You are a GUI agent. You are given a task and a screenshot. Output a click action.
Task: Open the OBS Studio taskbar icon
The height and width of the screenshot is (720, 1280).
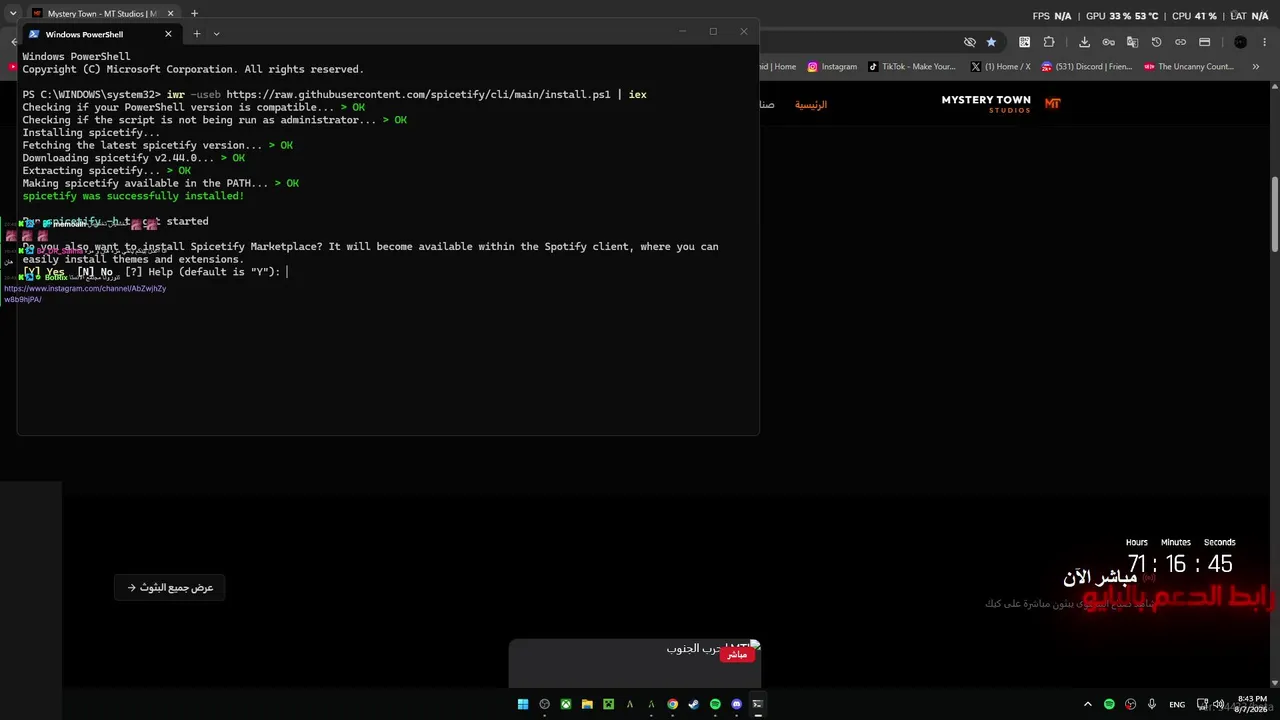(544, 704)
